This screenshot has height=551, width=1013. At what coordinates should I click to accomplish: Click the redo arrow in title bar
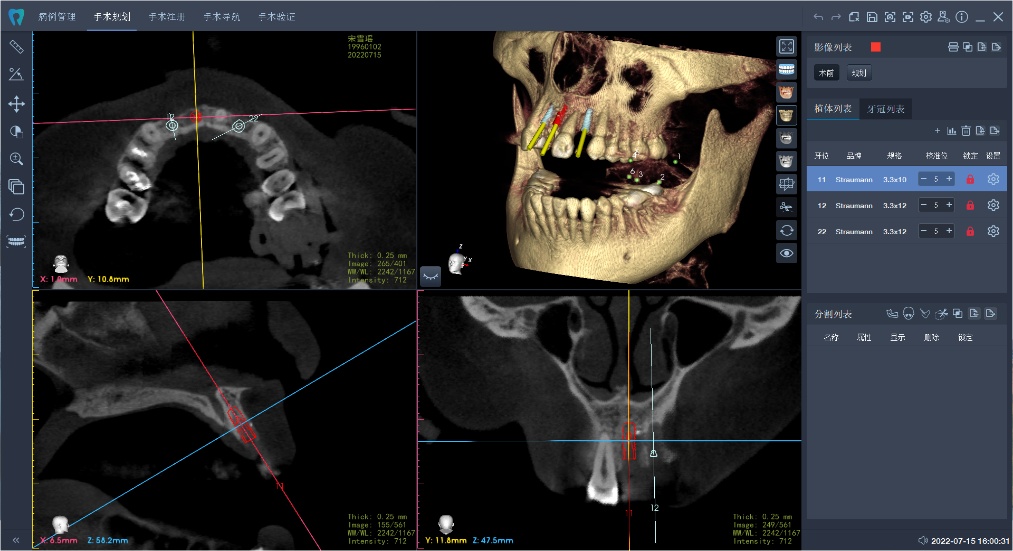pos(836,17)
